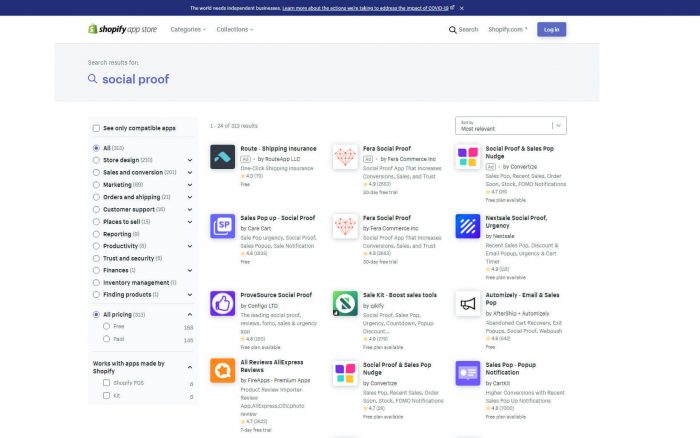The width and height of the screenshot is (700, 438).
Task: Open the Shopify app store logo
Action: pyautogui.click(x=122, y=29)
